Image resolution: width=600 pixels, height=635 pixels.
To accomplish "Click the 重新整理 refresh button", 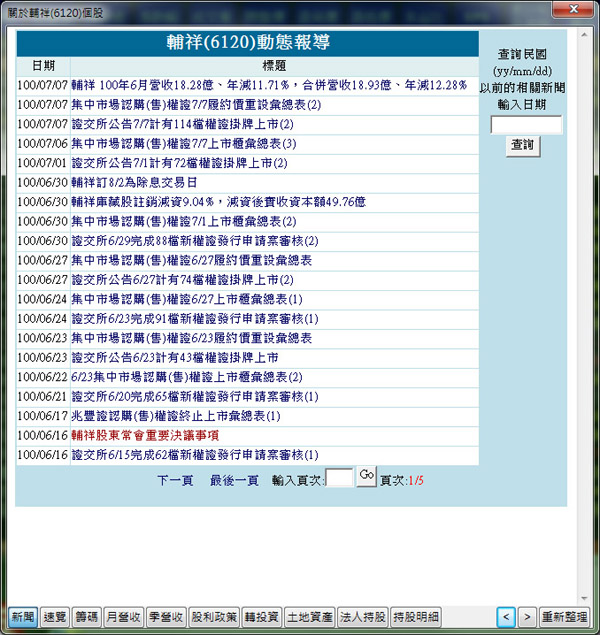I will (x=565, y=617).
